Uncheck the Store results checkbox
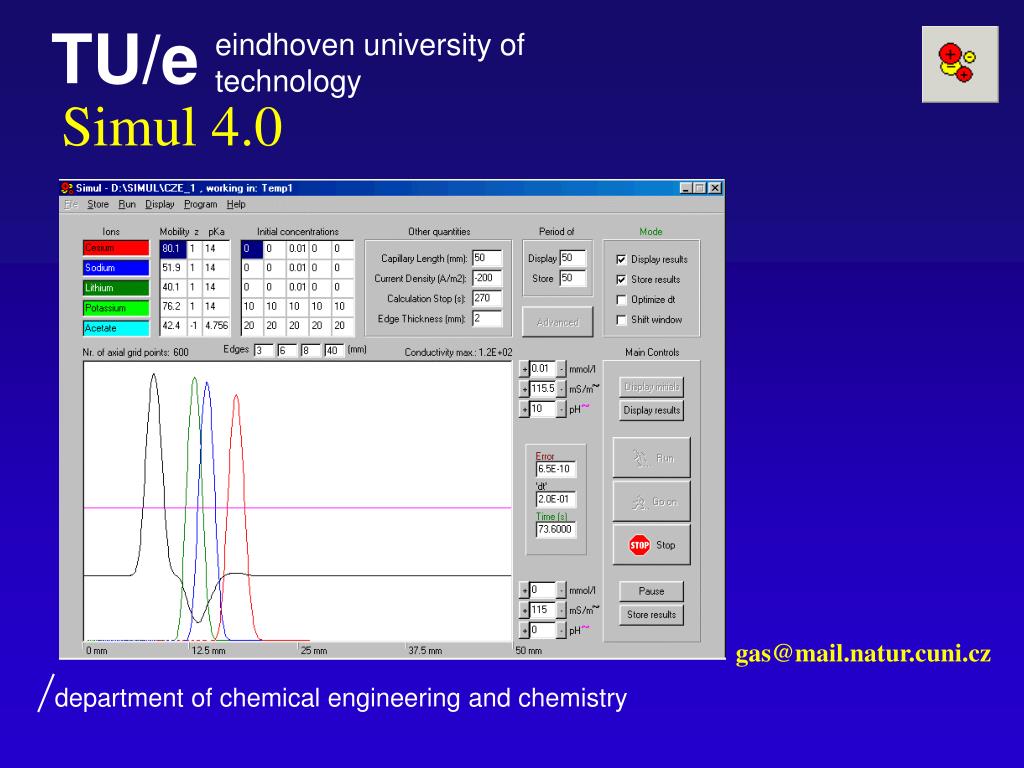The width and height of the screenshot is (1024, 768). tap(621, 280)
